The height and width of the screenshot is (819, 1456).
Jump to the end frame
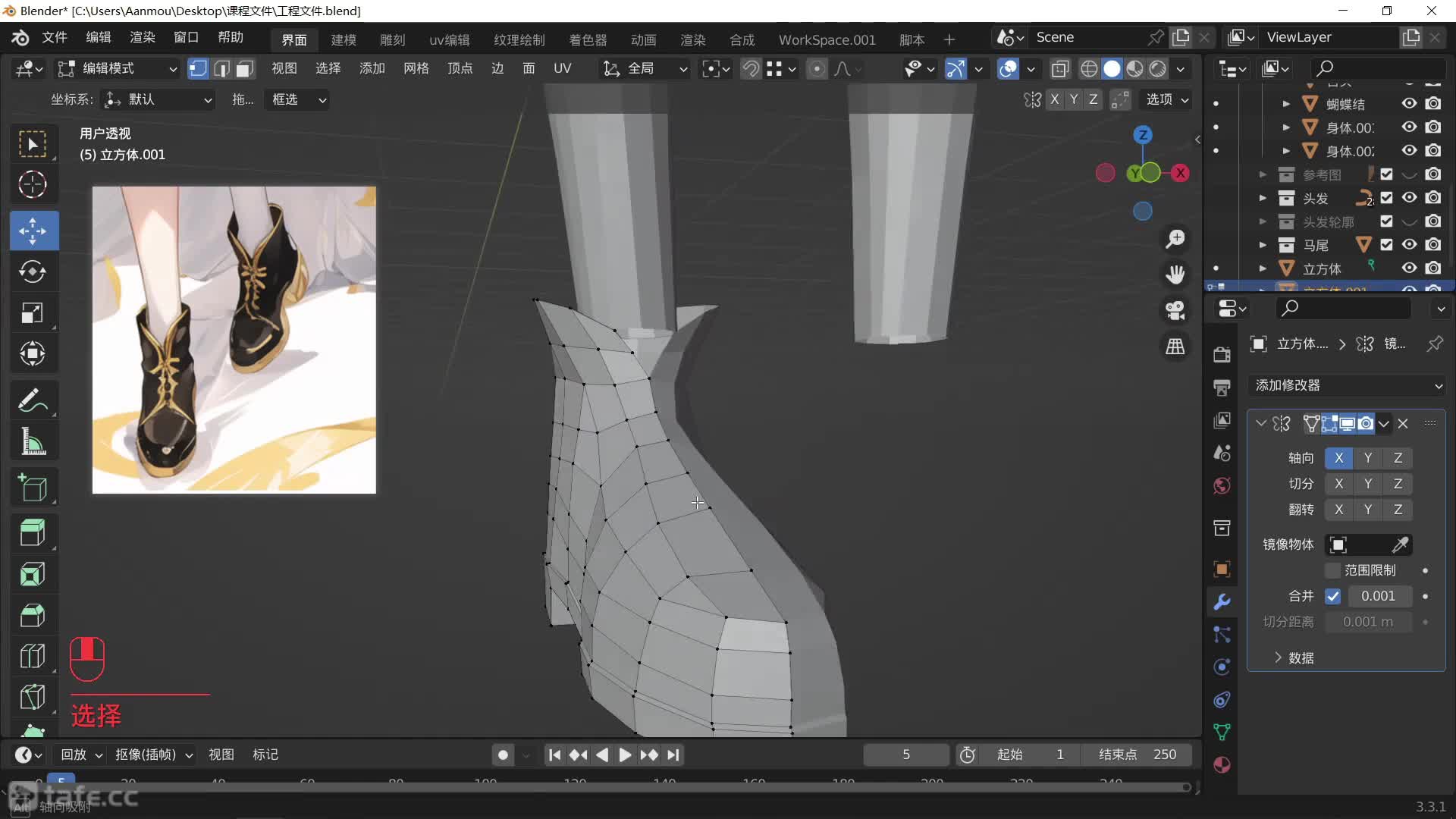(673, 755)
